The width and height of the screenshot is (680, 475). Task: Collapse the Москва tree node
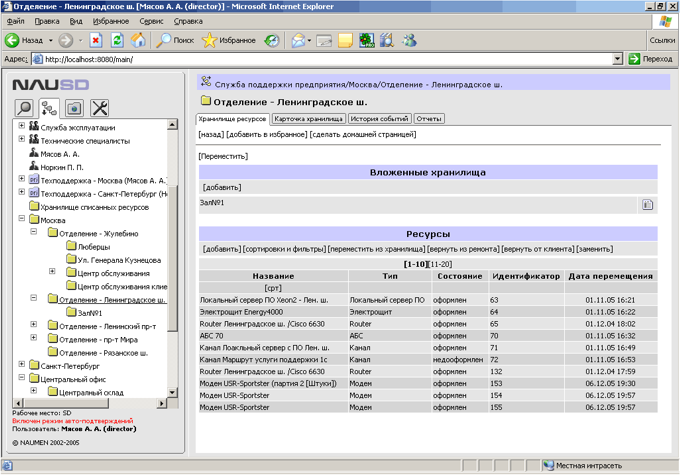[21, 219]
